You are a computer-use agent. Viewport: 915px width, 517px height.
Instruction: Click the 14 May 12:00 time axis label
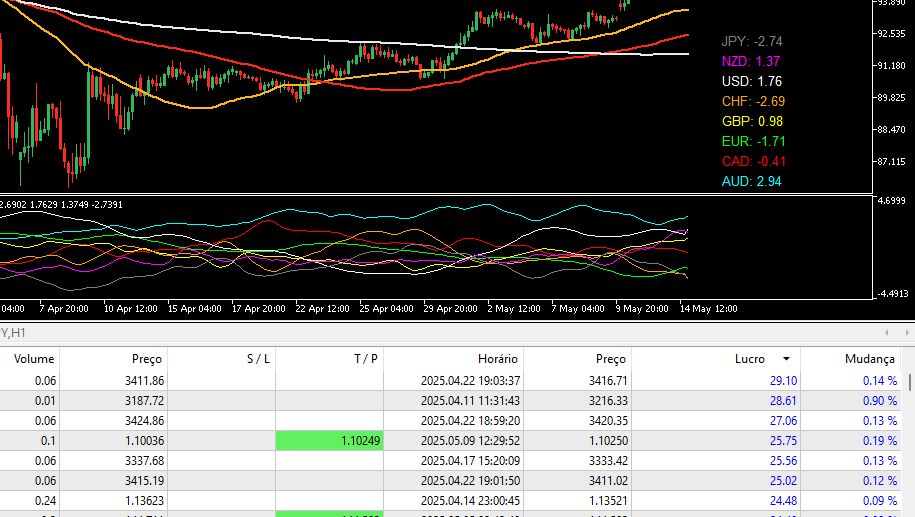click(708, 309)
